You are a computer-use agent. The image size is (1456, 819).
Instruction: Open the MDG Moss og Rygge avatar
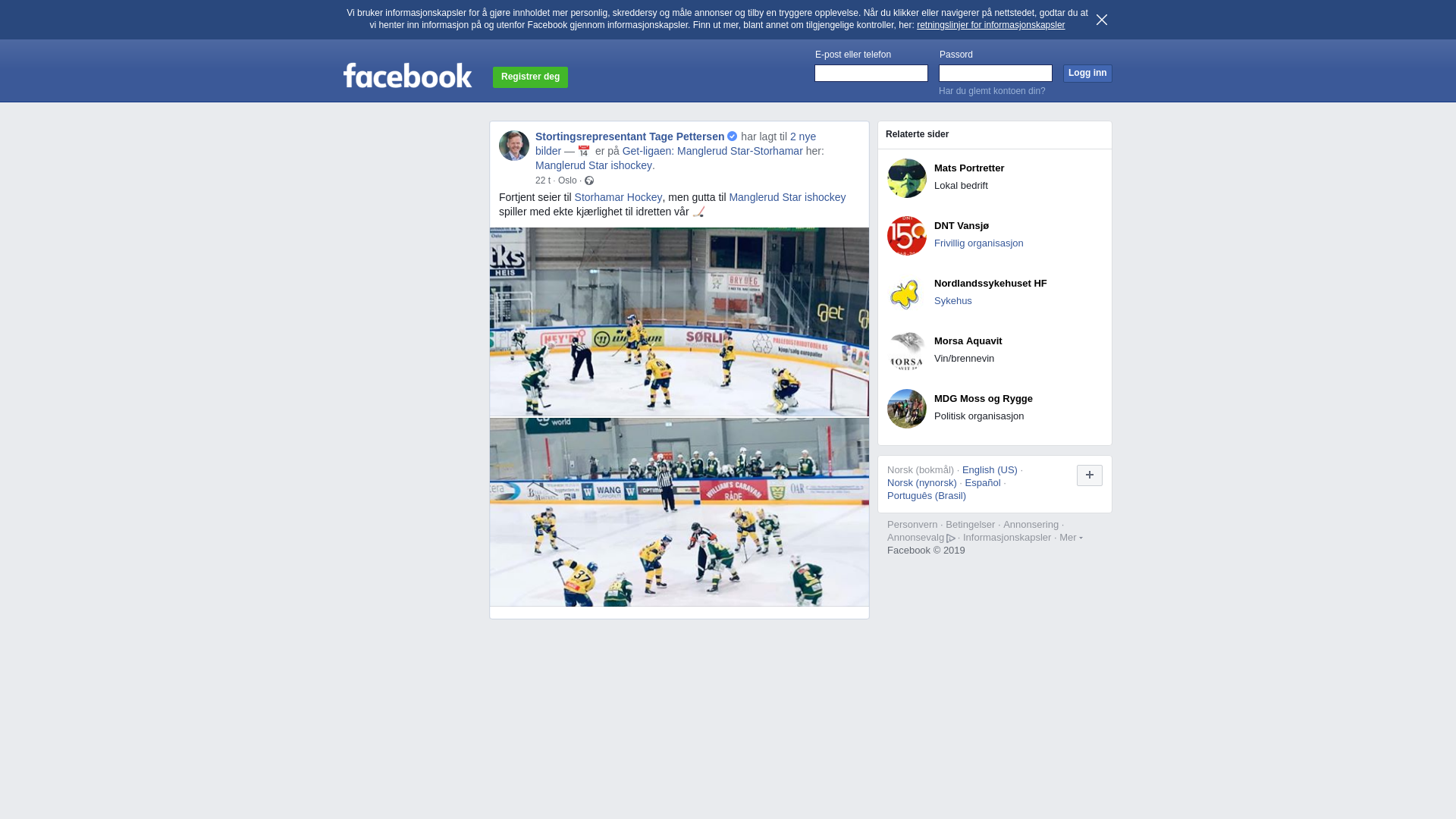[907, 409]
